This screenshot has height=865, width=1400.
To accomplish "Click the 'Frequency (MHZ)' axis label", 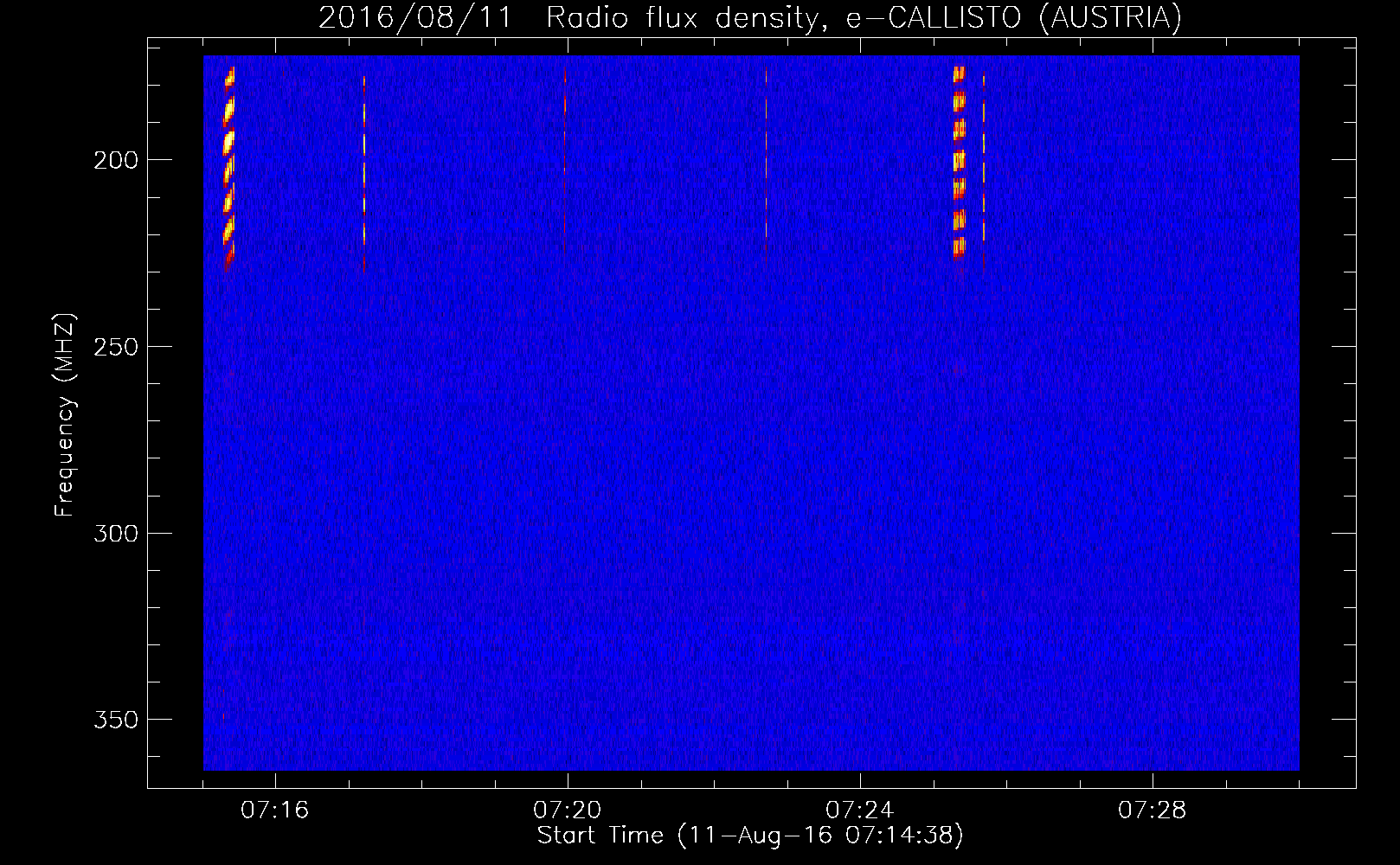I will [65, 415].
